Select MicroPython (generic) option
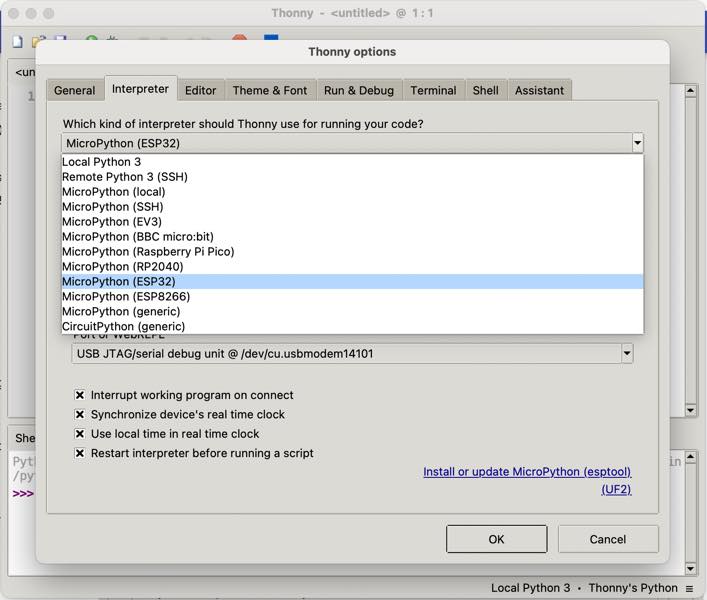707x600 pixels. [352, 311]
